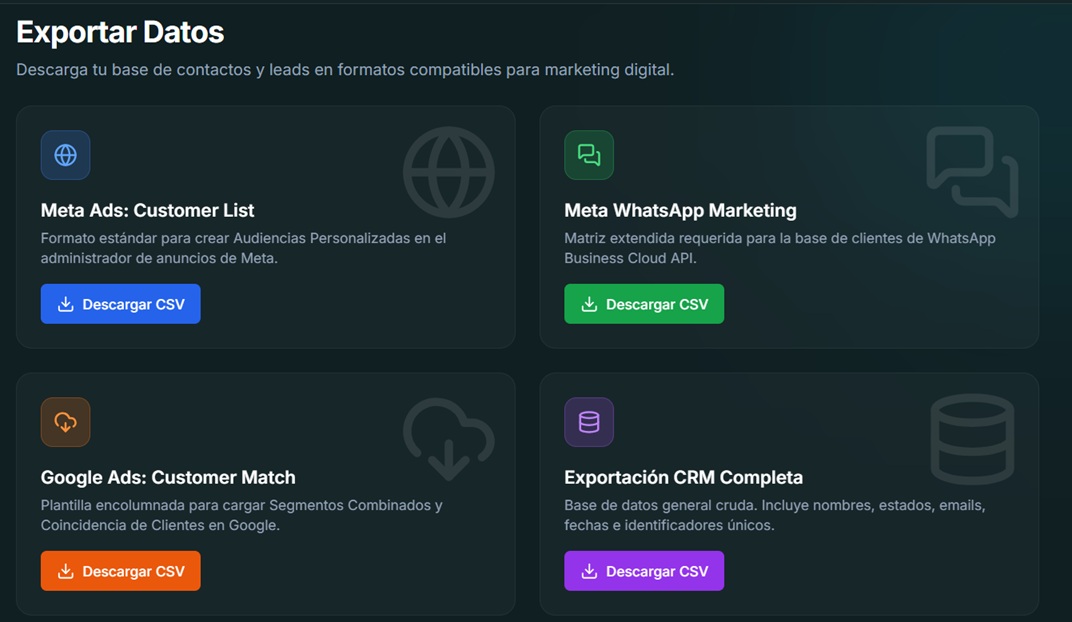
Task: Click the large faded chat bubbles watermark
Action: point(972,172)
